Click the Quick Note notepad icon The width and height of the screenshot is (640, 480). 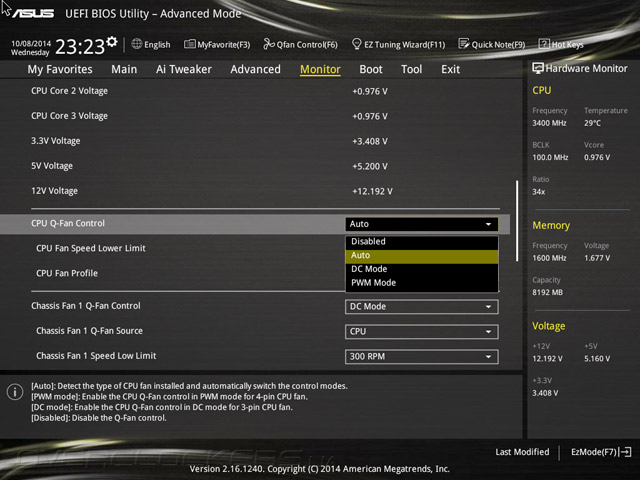tap(464, 44)
